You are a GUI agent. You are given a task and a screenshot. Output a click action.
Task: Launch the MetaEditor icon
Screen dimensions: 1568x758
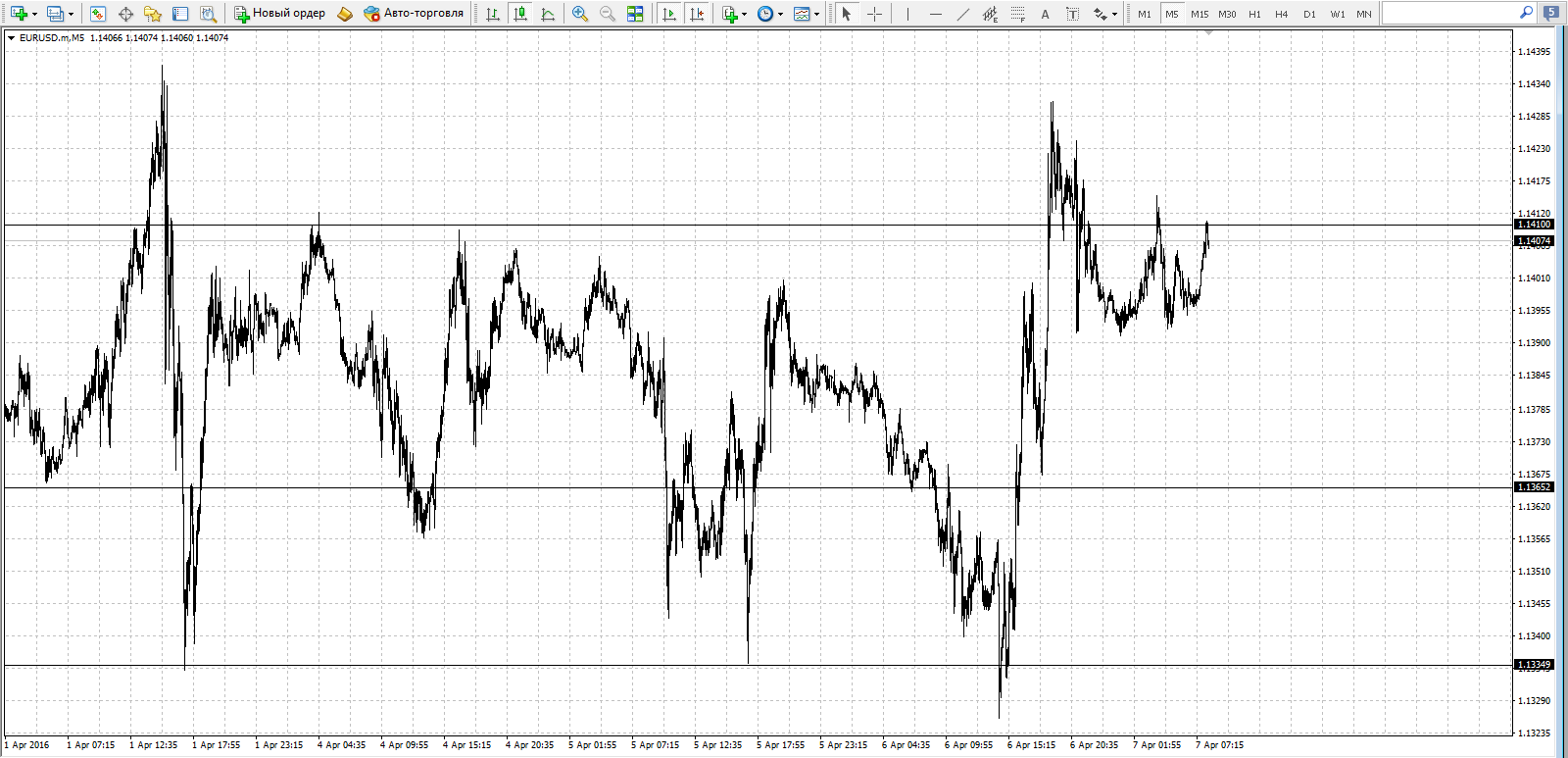coord(345,14)
